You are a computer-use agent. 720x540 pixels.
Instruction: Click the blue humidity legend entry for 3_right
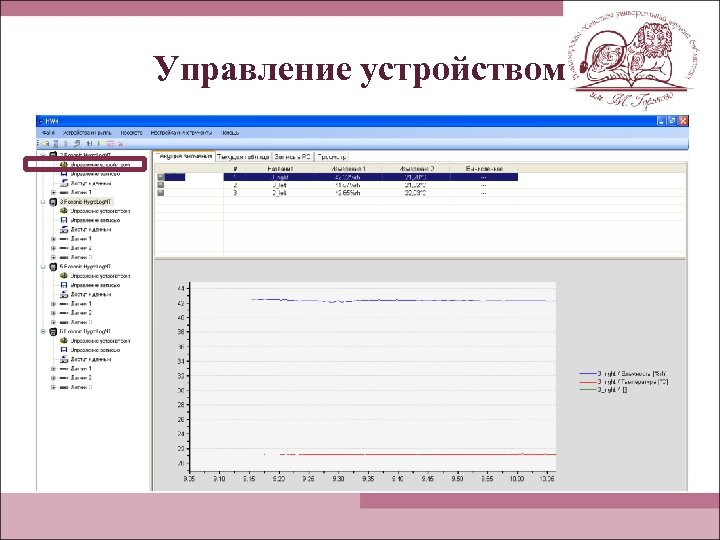click(624, 374)
